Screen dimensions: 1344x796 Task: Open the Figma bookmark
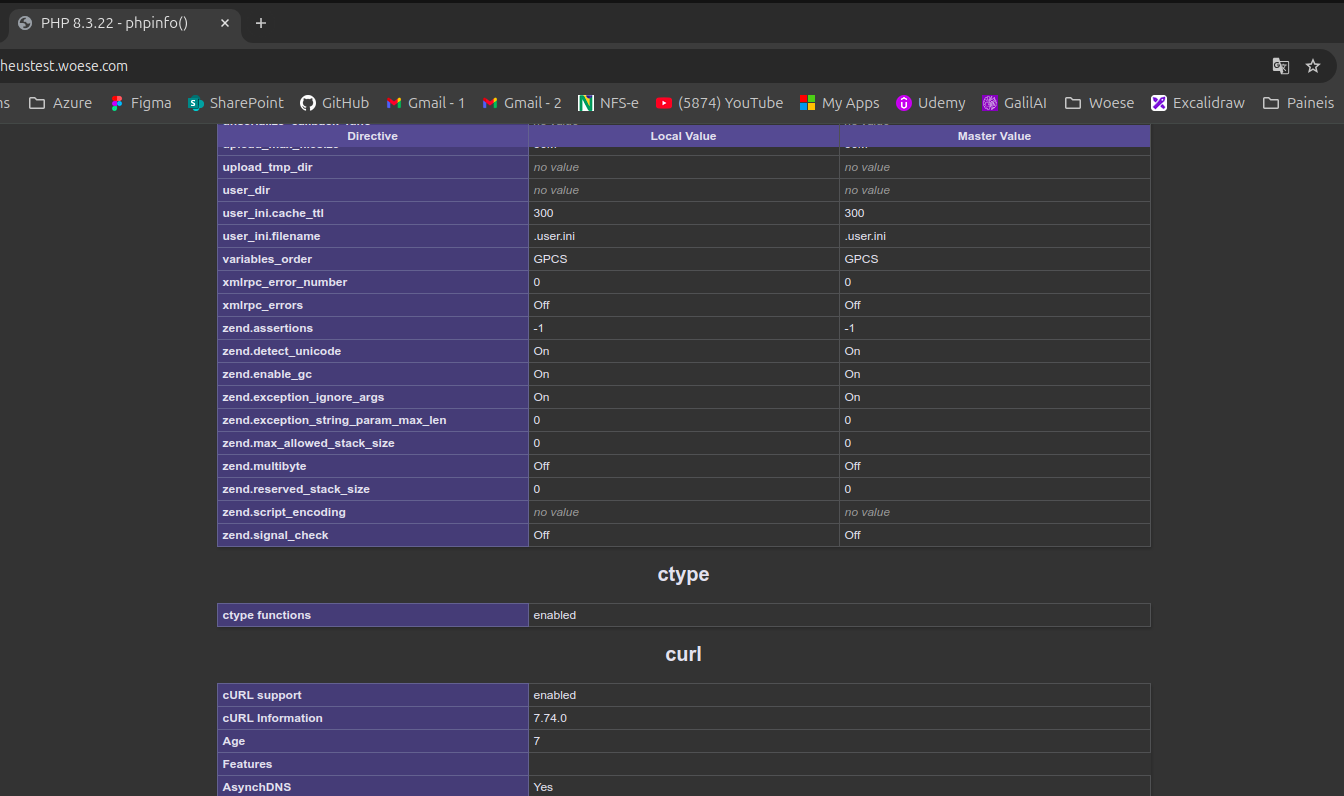141,103
